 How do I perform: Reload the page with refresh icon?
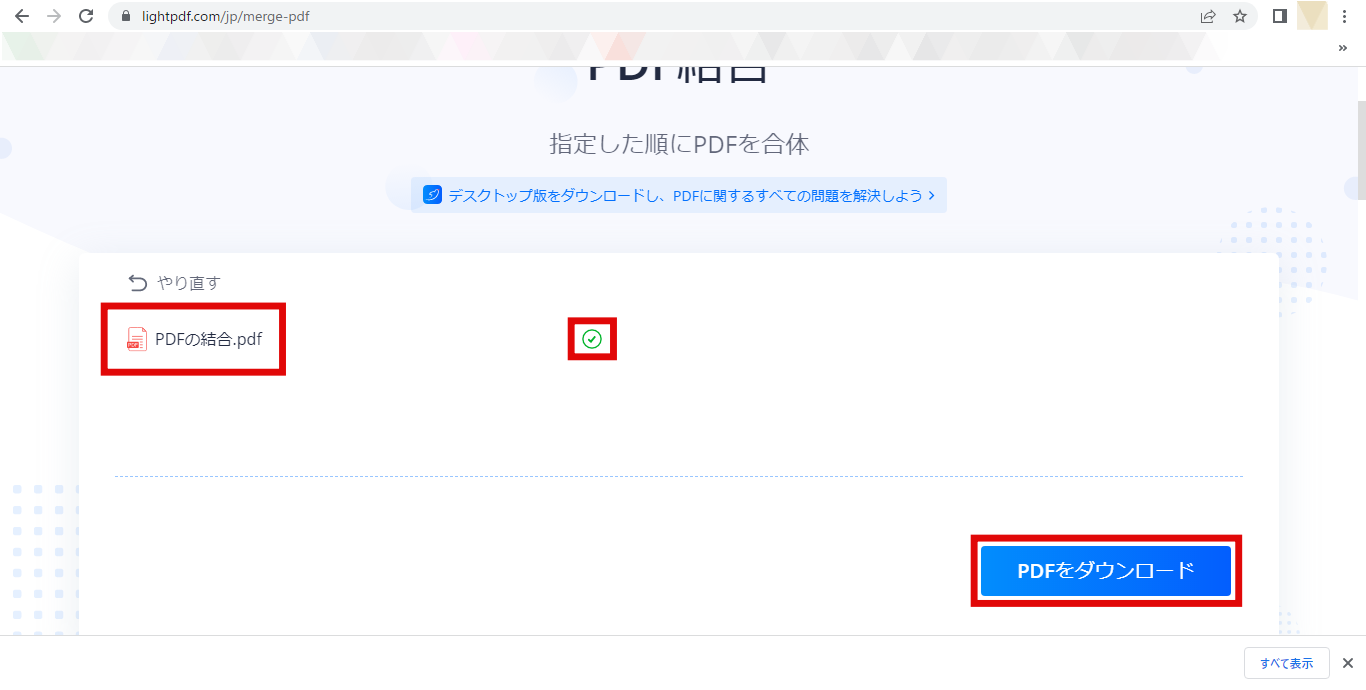pyautogui.click(x=86, y=16)
